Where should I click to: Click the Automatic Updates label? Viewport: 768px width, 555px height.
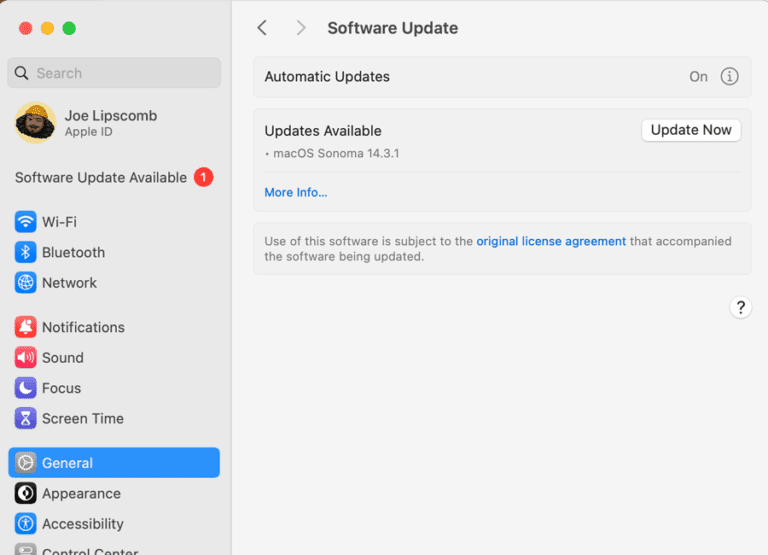(x=327, y=76)
